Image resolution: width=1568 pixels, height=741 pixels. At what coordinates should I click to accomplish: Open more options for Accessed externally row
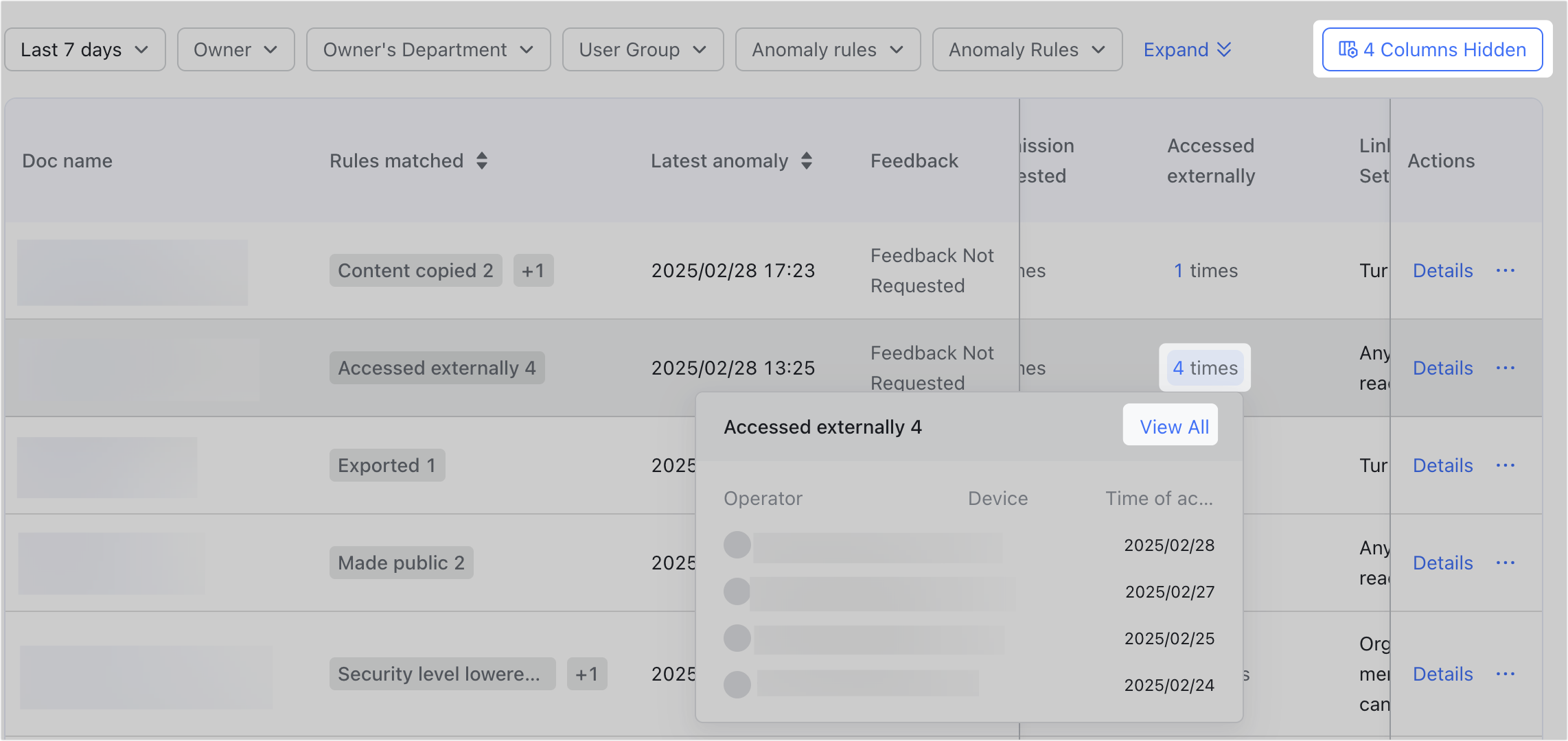tap(1505, 368)
